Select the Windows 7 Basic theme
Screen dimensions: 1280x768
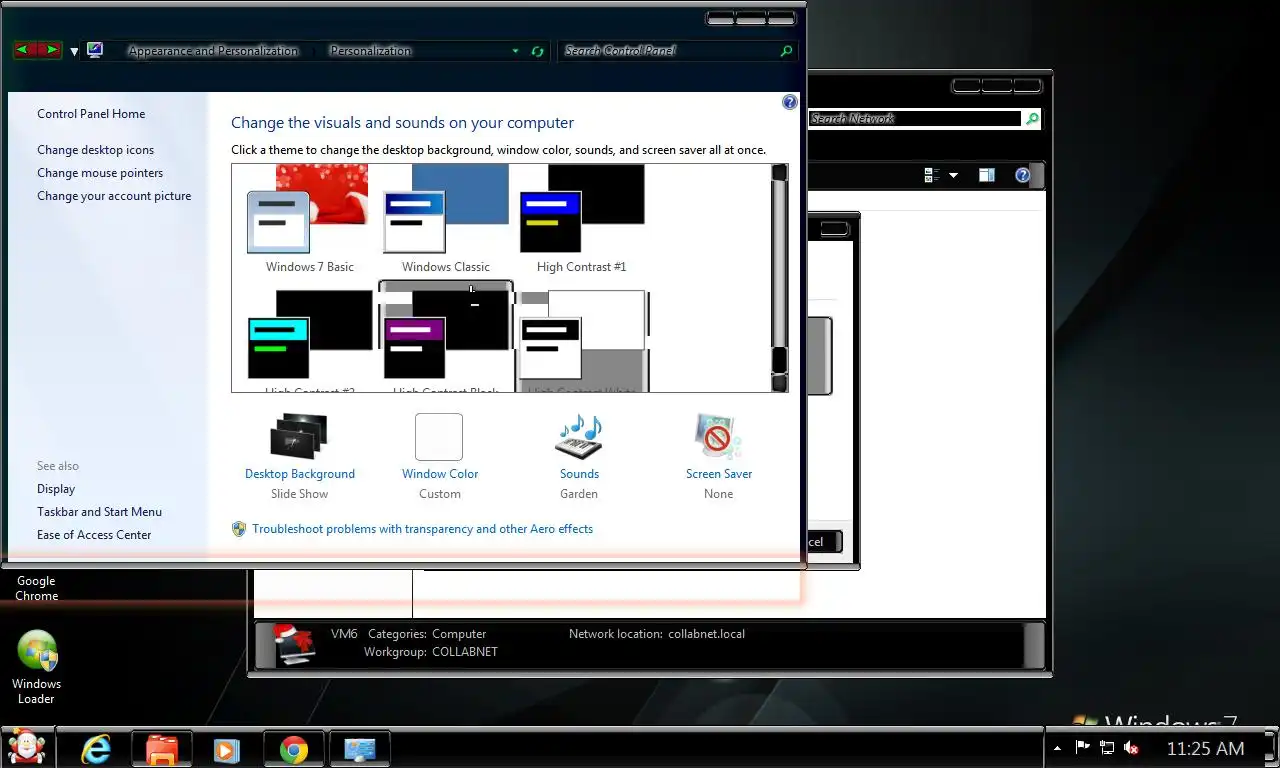[x=309, y=220]
